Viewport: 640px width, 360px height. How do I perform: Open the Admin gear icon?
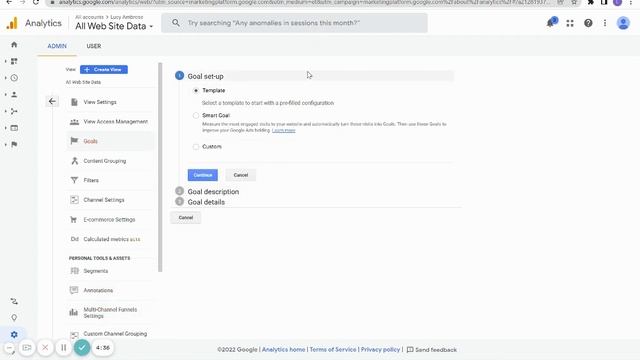[14, 334]
